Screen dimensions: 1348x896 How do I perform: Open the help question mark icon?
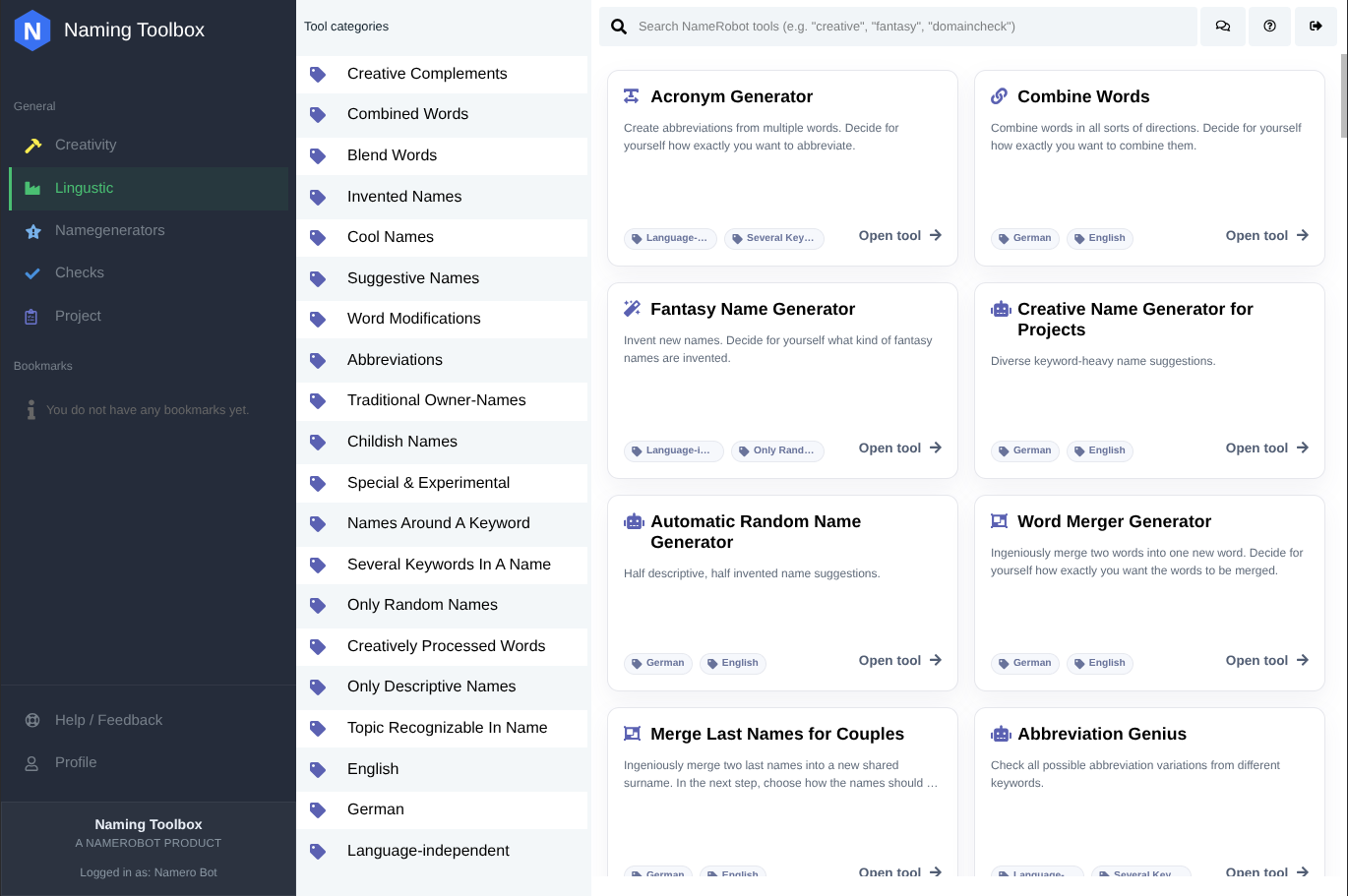pyautogui.click(x=1269, y=27)
